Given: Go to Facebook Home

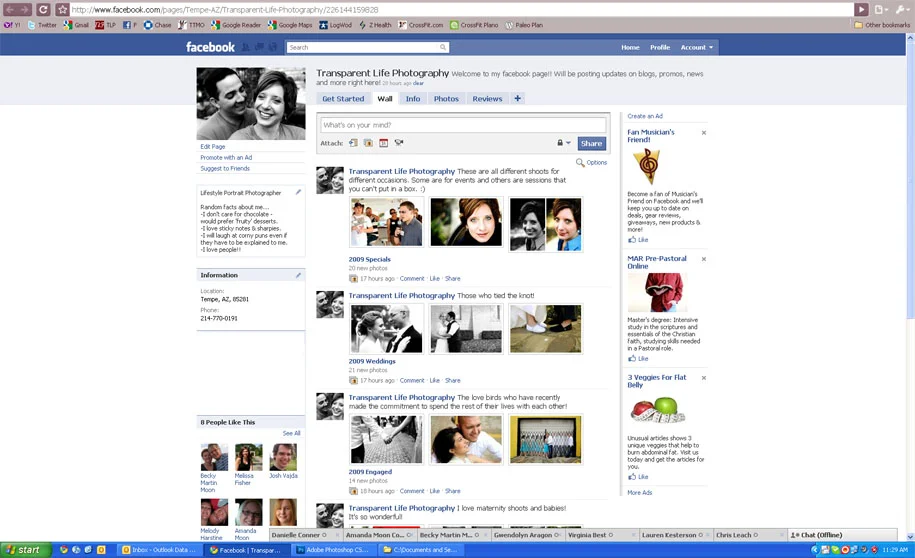Looking at the screenshot, I should coord(630,47).
